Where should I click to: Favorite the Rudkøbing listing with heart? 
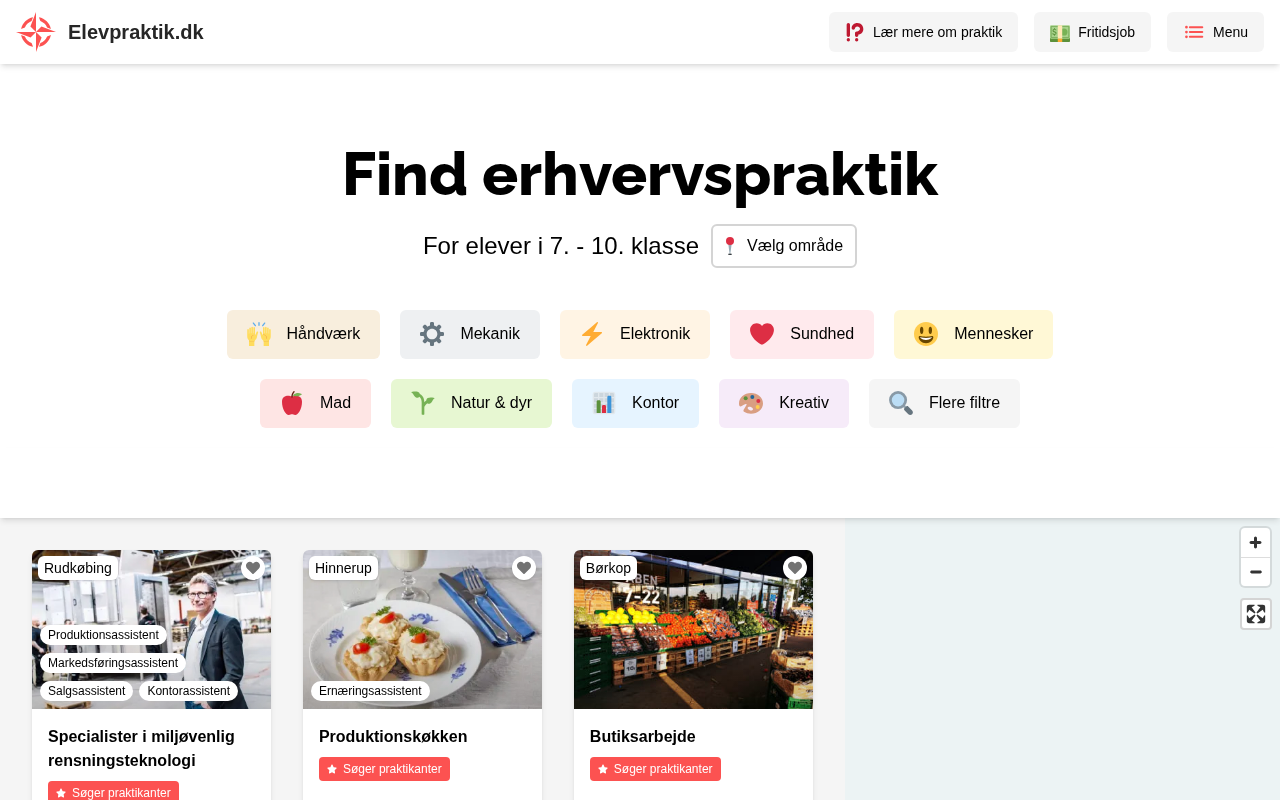[253, 568]
